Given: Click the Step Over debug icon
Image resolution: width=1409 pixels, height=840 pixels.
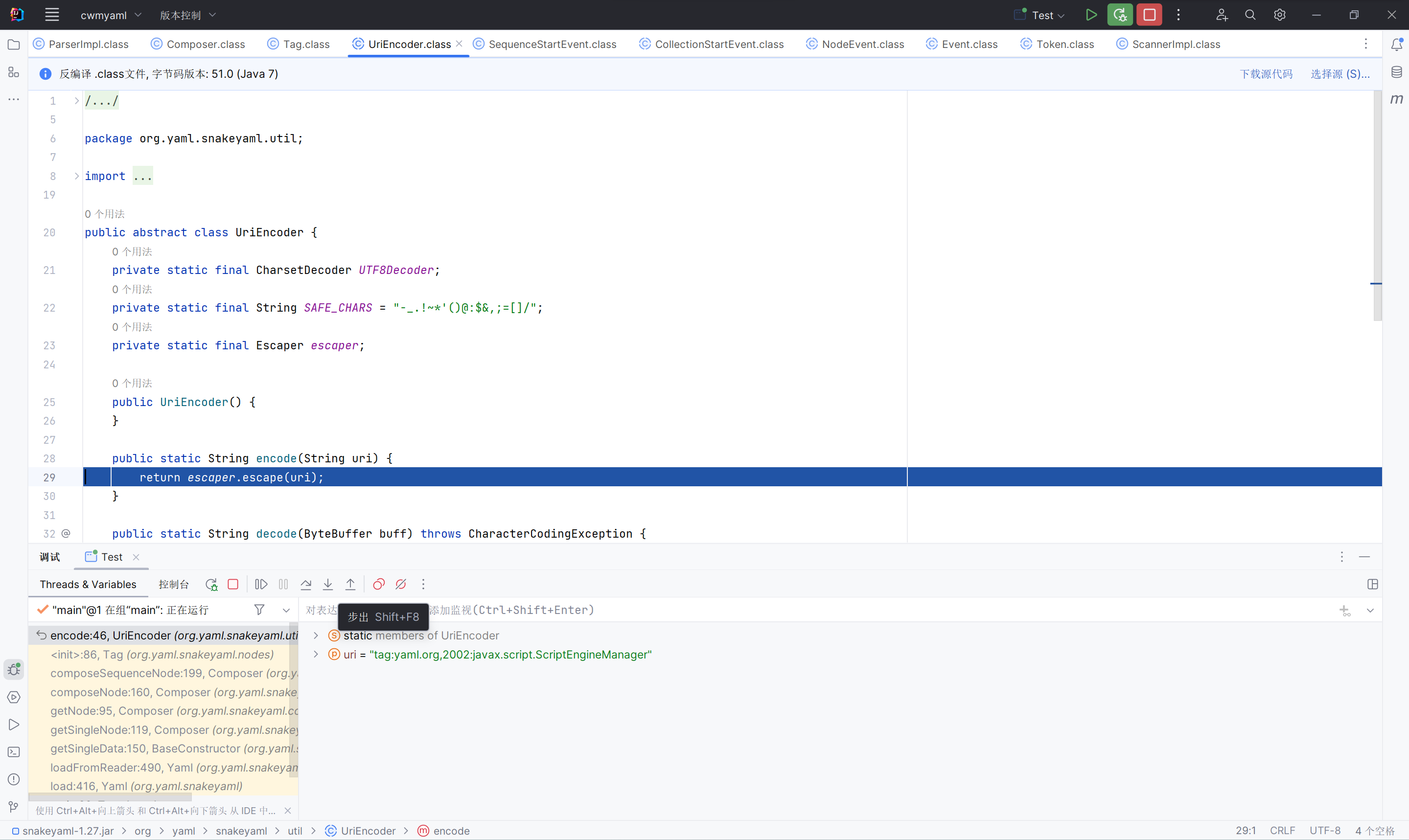Looking at the screenshot, I should [x=306, y=584].
